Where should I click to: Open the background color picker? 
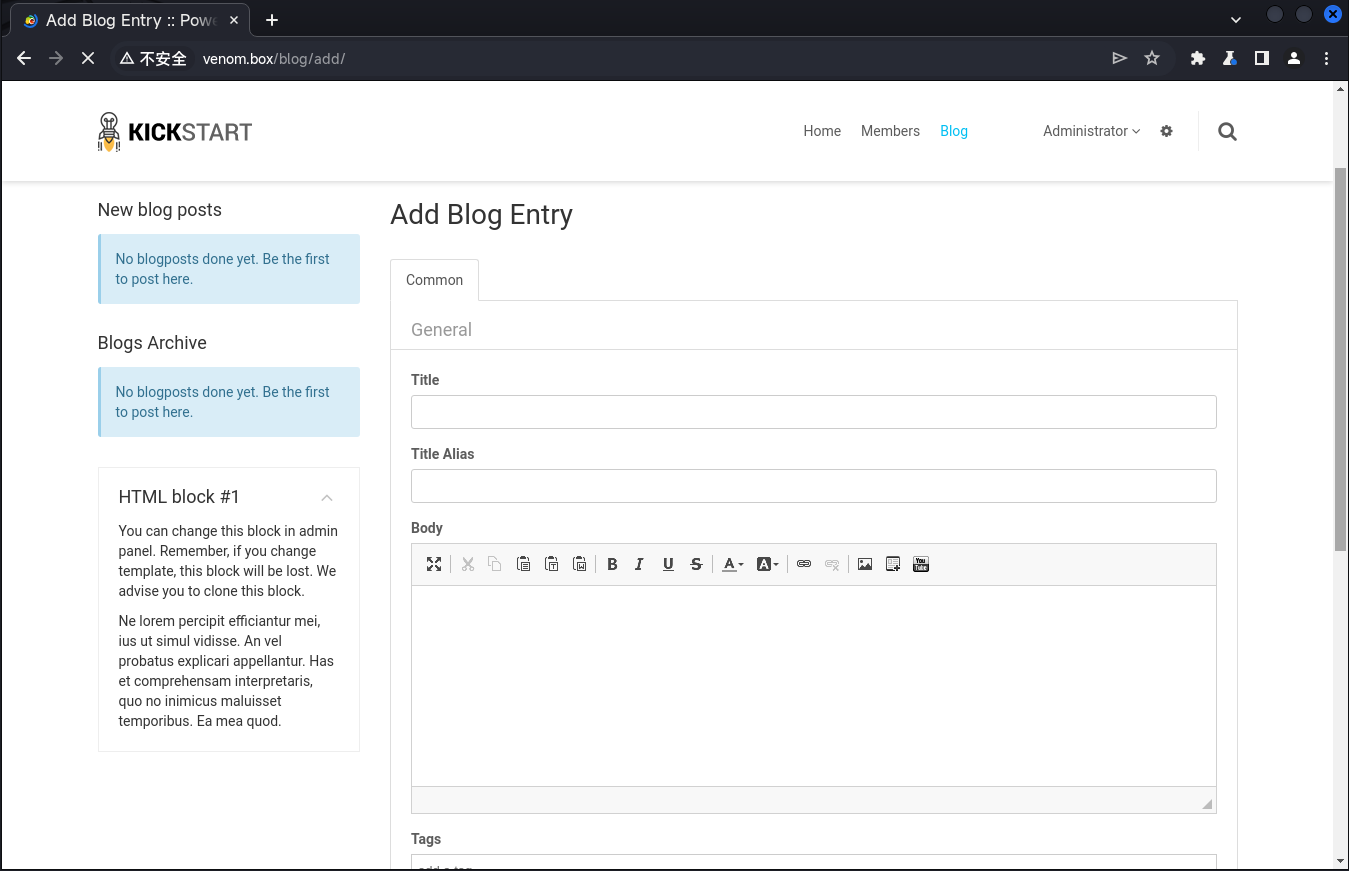[x=767, y=564]
